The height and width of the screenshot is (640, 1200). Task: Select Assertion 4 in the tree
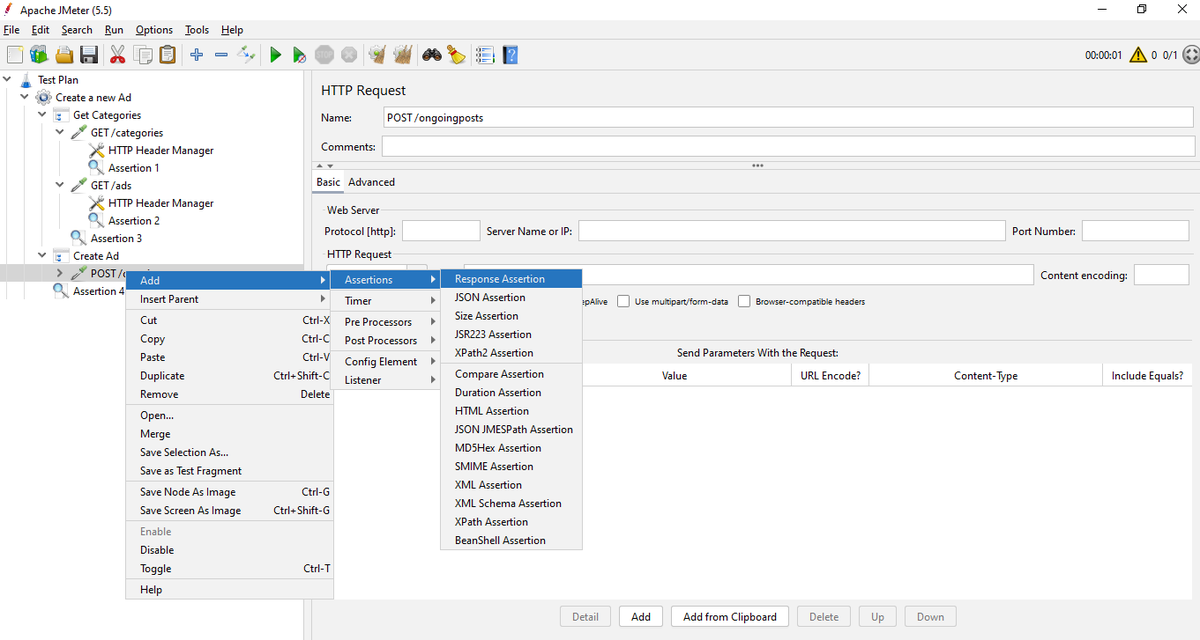tap(98, 291)
